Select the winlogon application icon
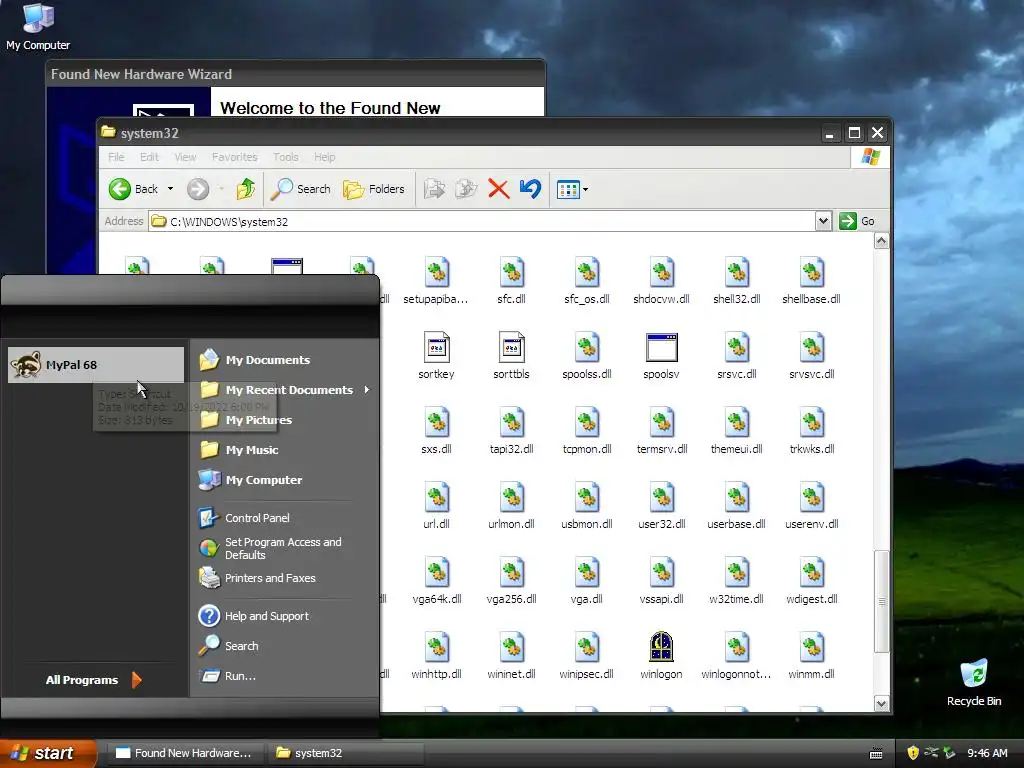This screenshot has width=1024, height=768. [x=662, y=647]
